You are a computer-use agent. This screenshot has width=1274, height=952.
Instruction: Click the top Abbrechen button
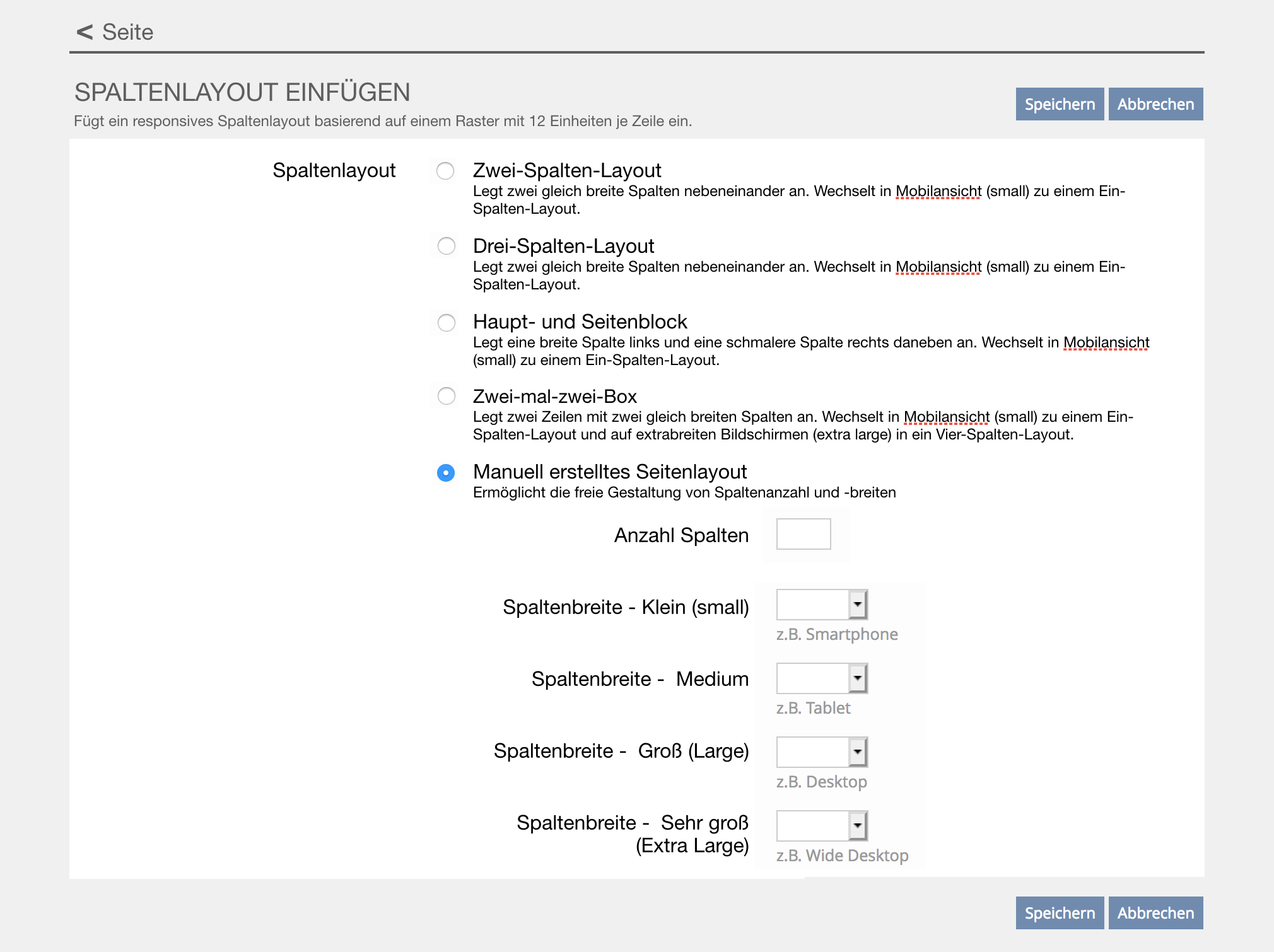[x=1155, y=104]
